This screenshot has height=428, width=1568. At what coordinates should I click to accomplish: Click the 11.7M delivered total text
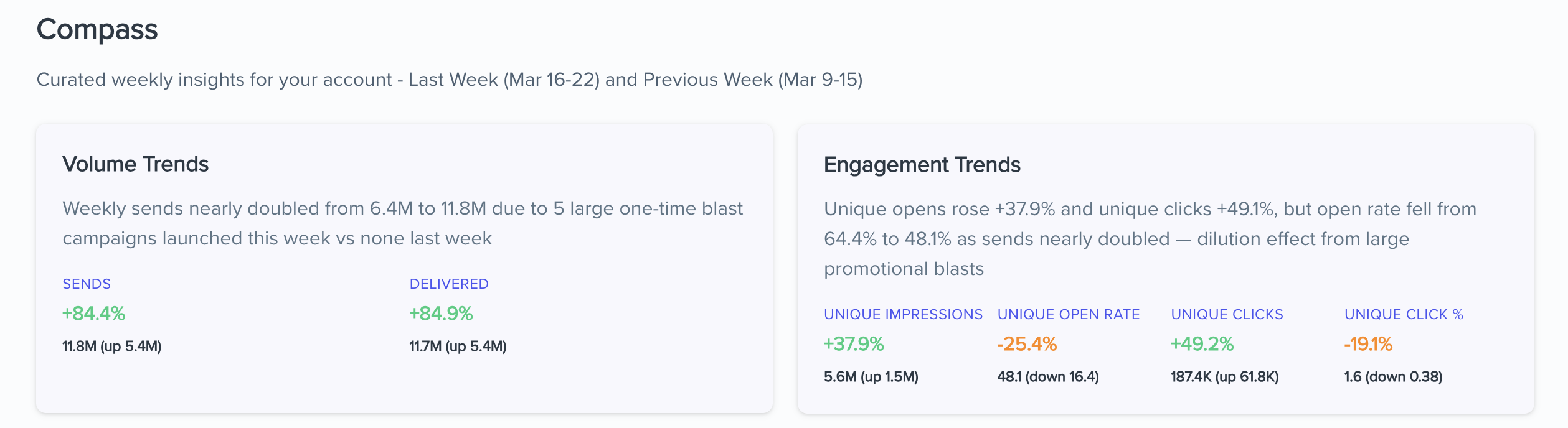click(x=458, y=347)
